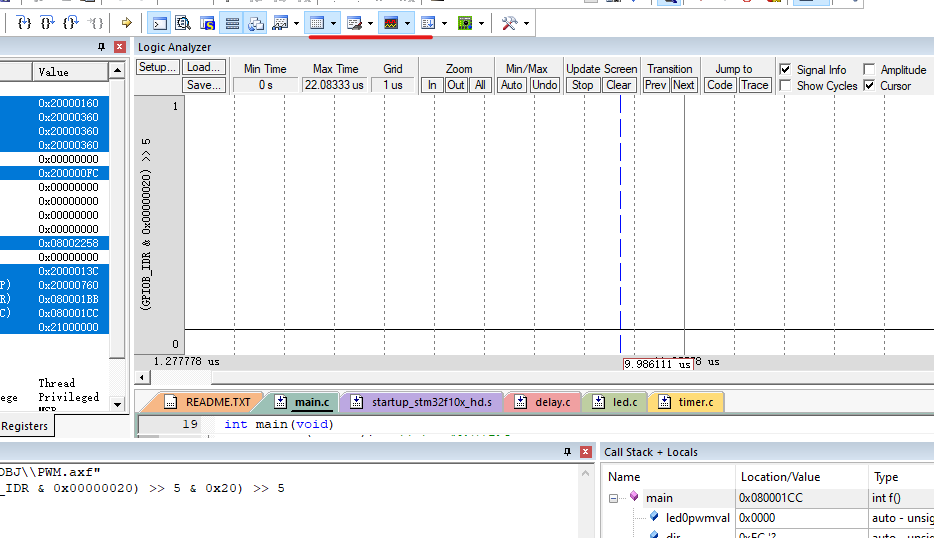Click the Serial Windows icon
The height and width of the screenshot is (538, 934).
(x=354, y=23)
